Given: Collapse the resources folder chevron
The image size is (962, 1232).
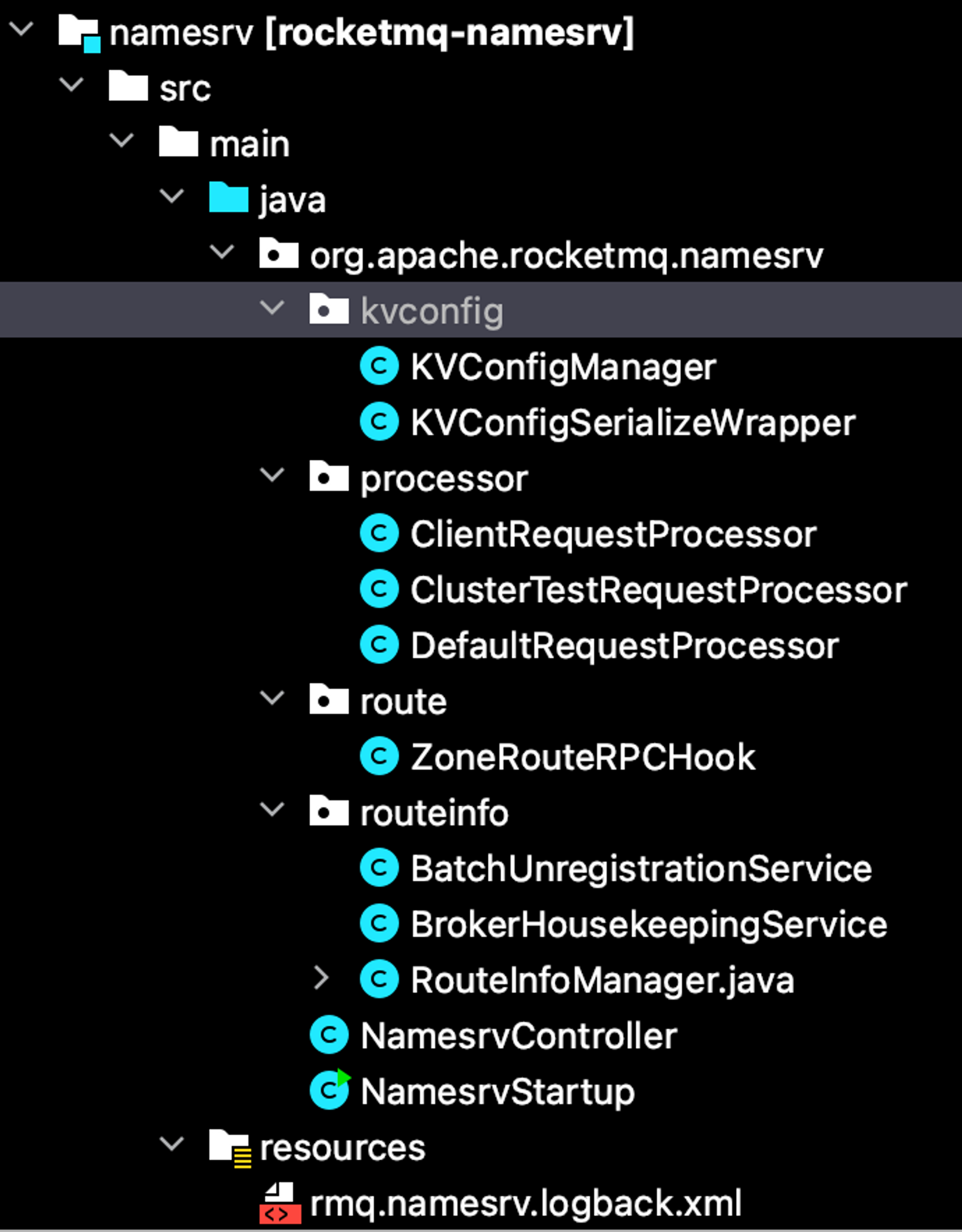Looking at the screenshot, I should point(172,1144).
